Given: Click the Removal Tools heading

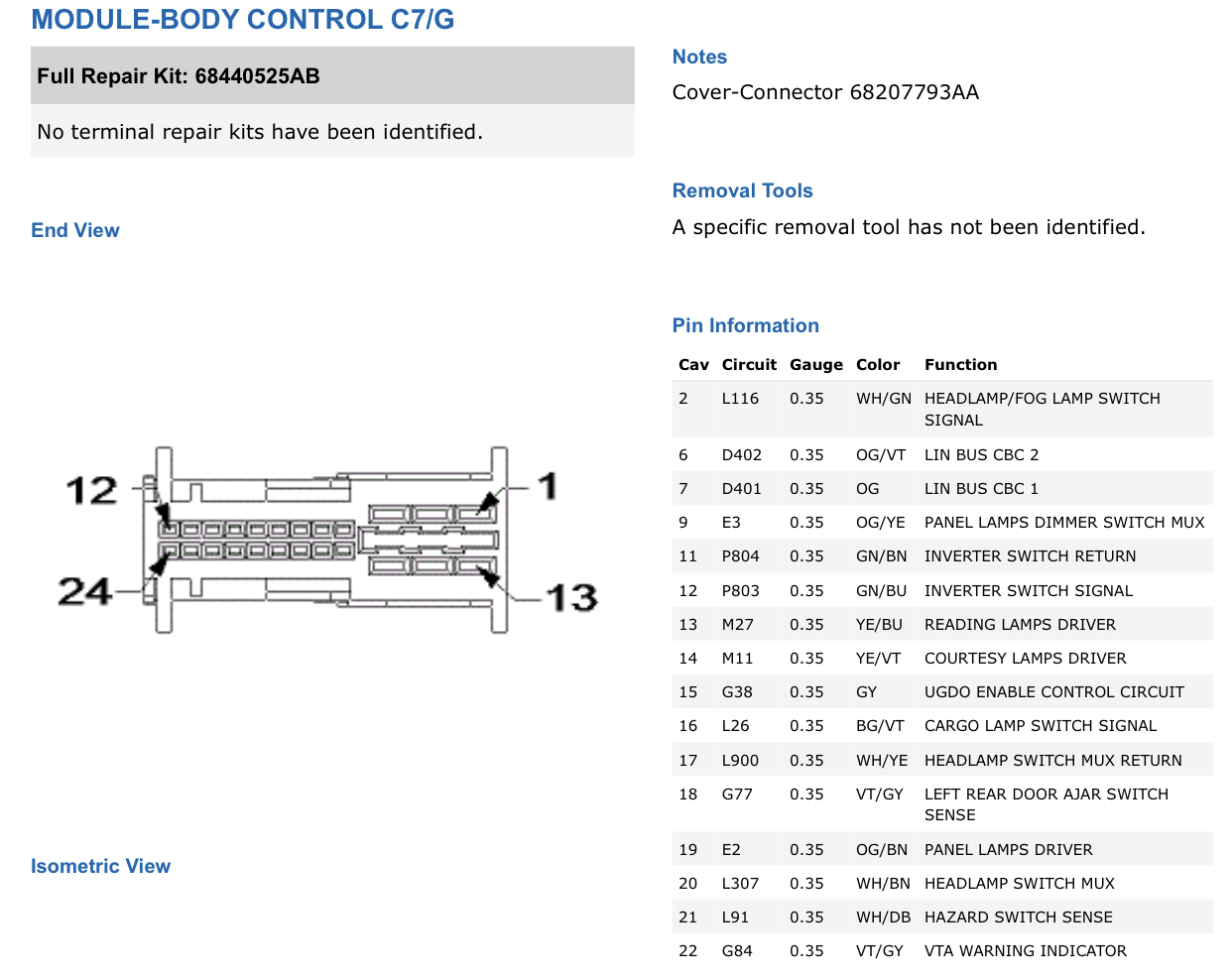Looking at the screenshot, I should point(742,190).
